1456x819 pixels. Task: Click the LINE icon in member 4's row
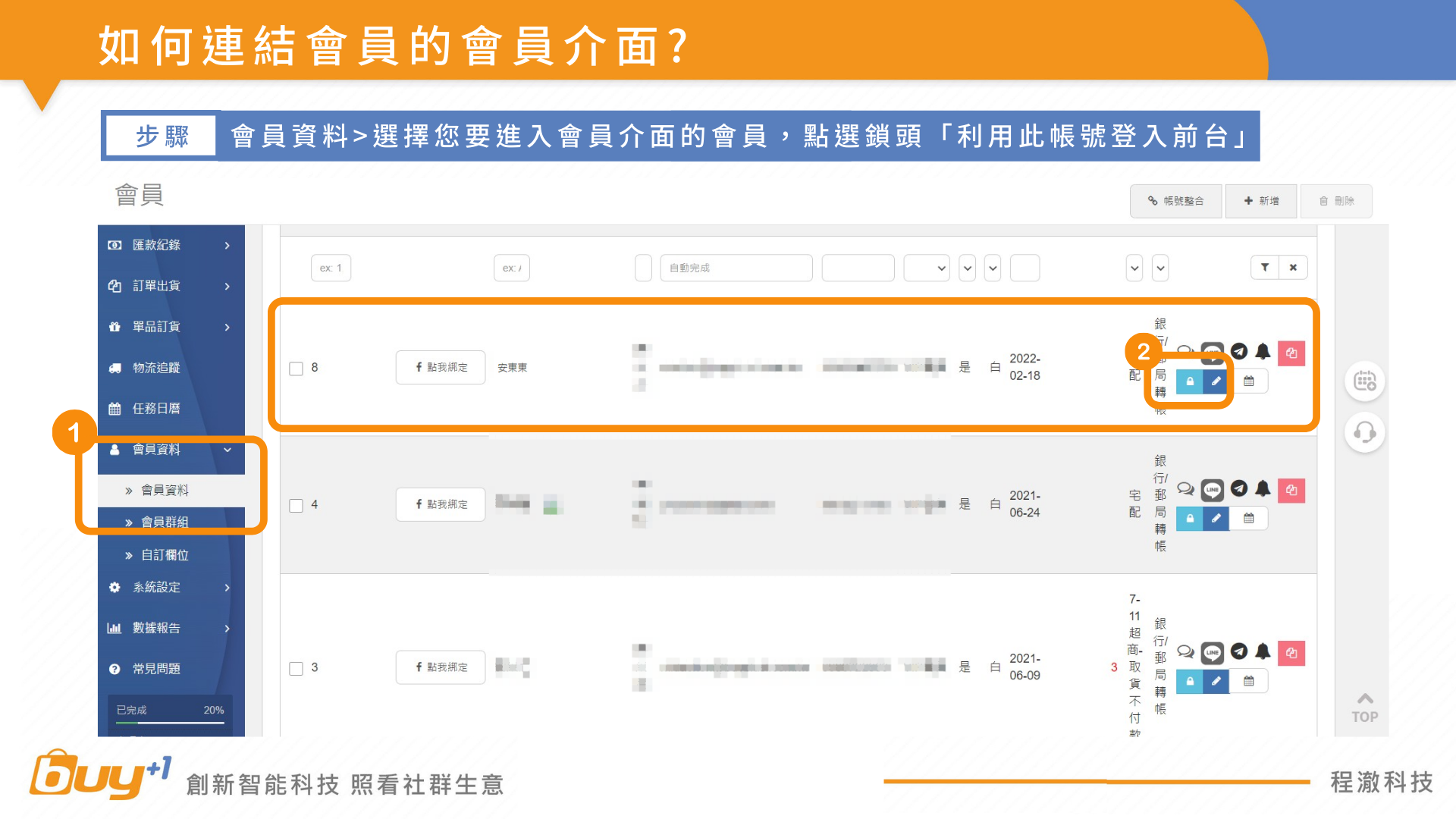click(x=1212, y=490)
